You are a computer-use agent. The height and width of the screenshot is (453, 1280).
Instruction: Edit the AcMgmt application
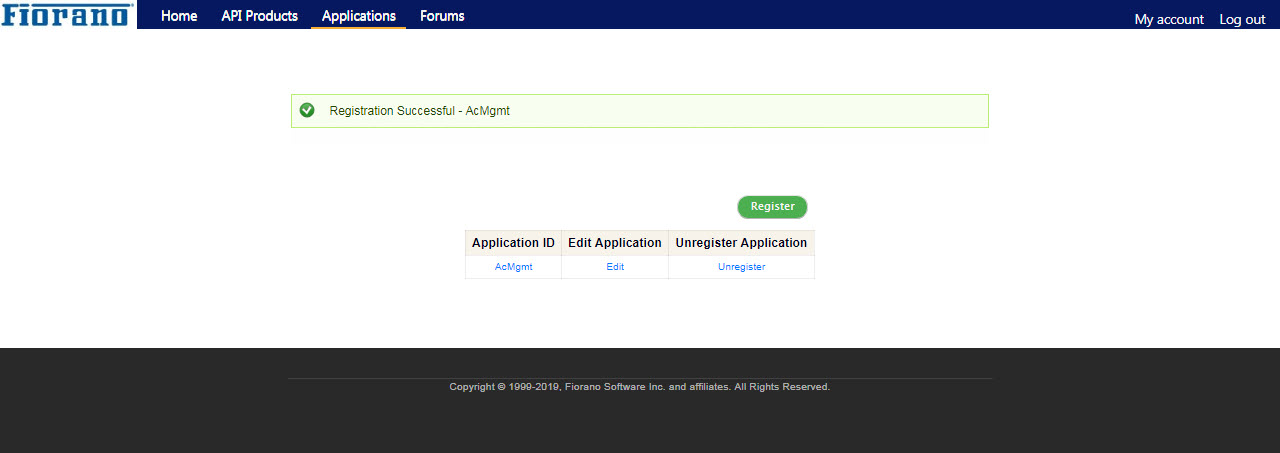[615, 267]
